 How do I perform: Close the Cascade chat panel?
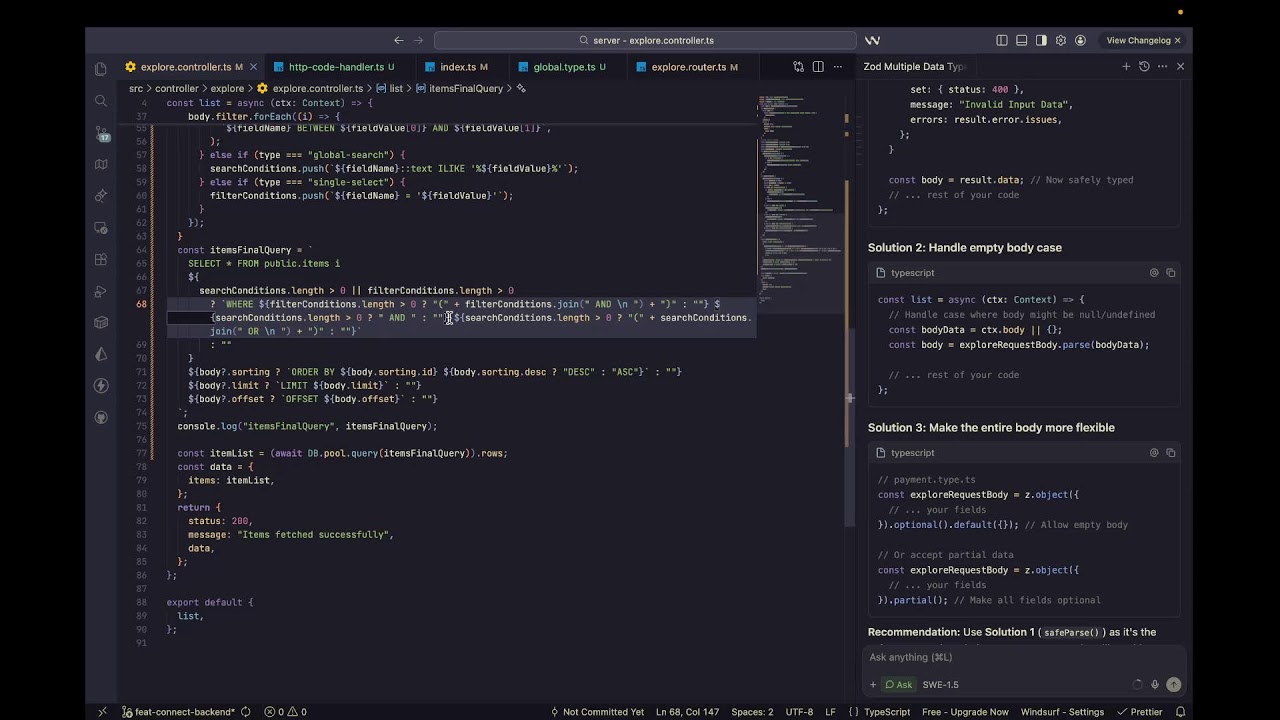1180,67
